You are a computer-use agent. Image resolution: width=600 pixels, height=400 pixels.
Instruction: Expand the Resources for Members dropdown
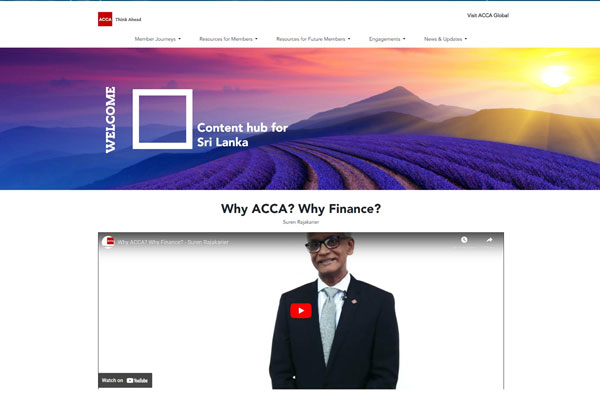click(228, 39)
